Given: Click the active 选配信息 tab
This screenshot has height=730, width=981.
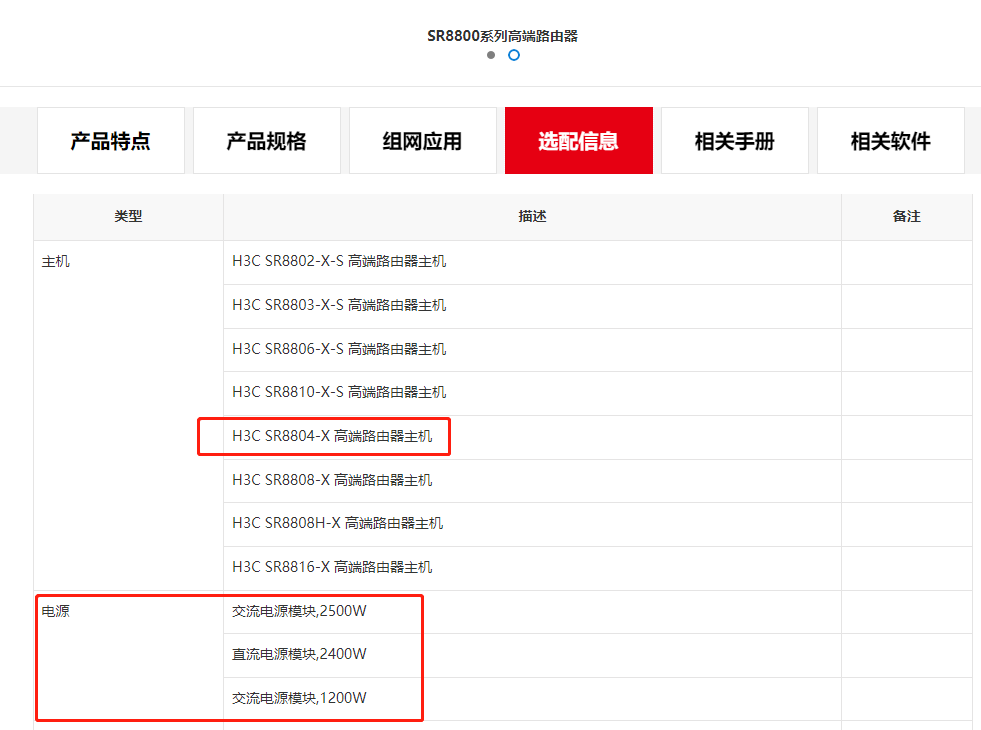Looking at the screenshot, I should point(579,141).
